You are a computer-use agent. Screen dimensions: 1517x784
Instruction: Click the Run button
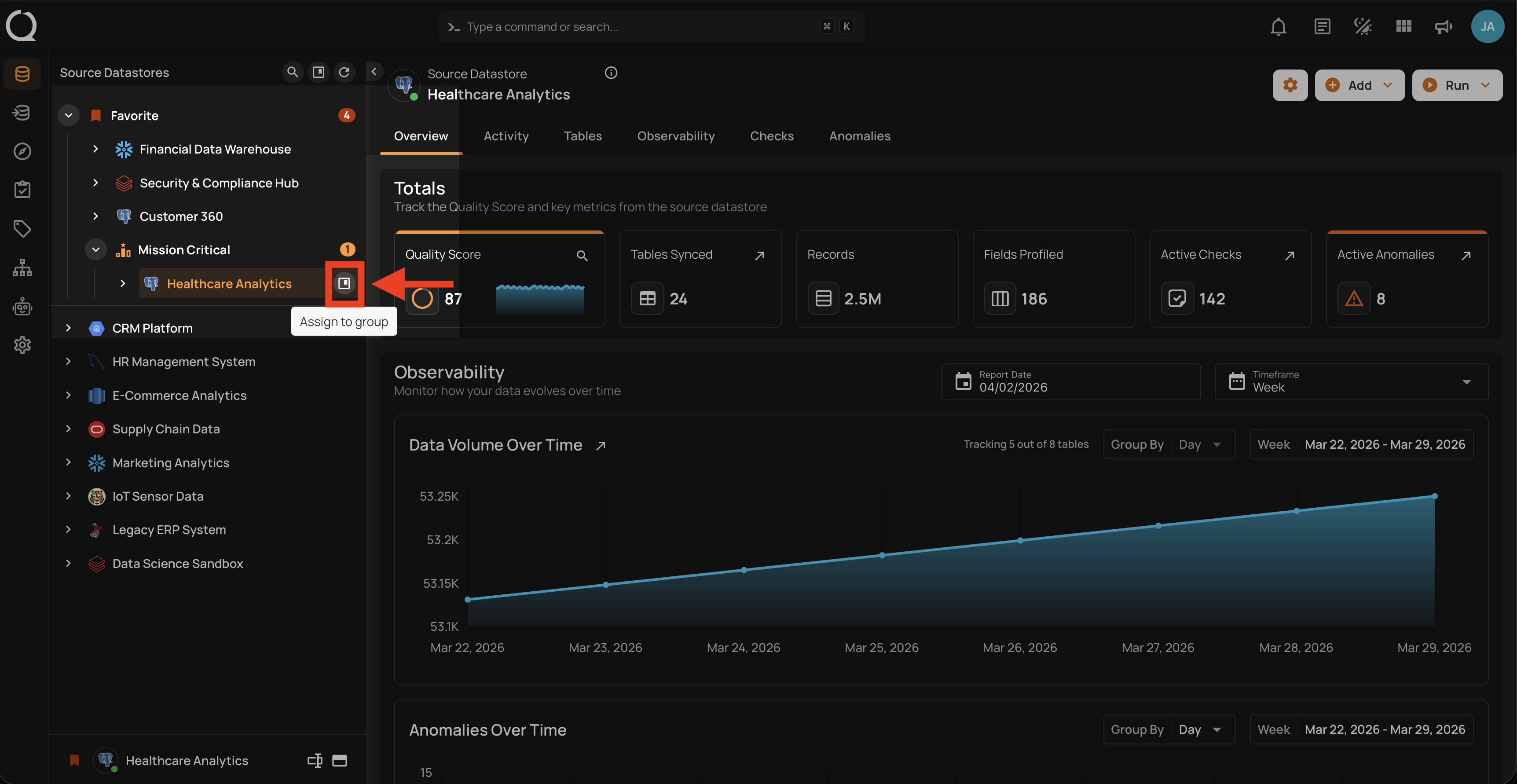click(1456, 85)
